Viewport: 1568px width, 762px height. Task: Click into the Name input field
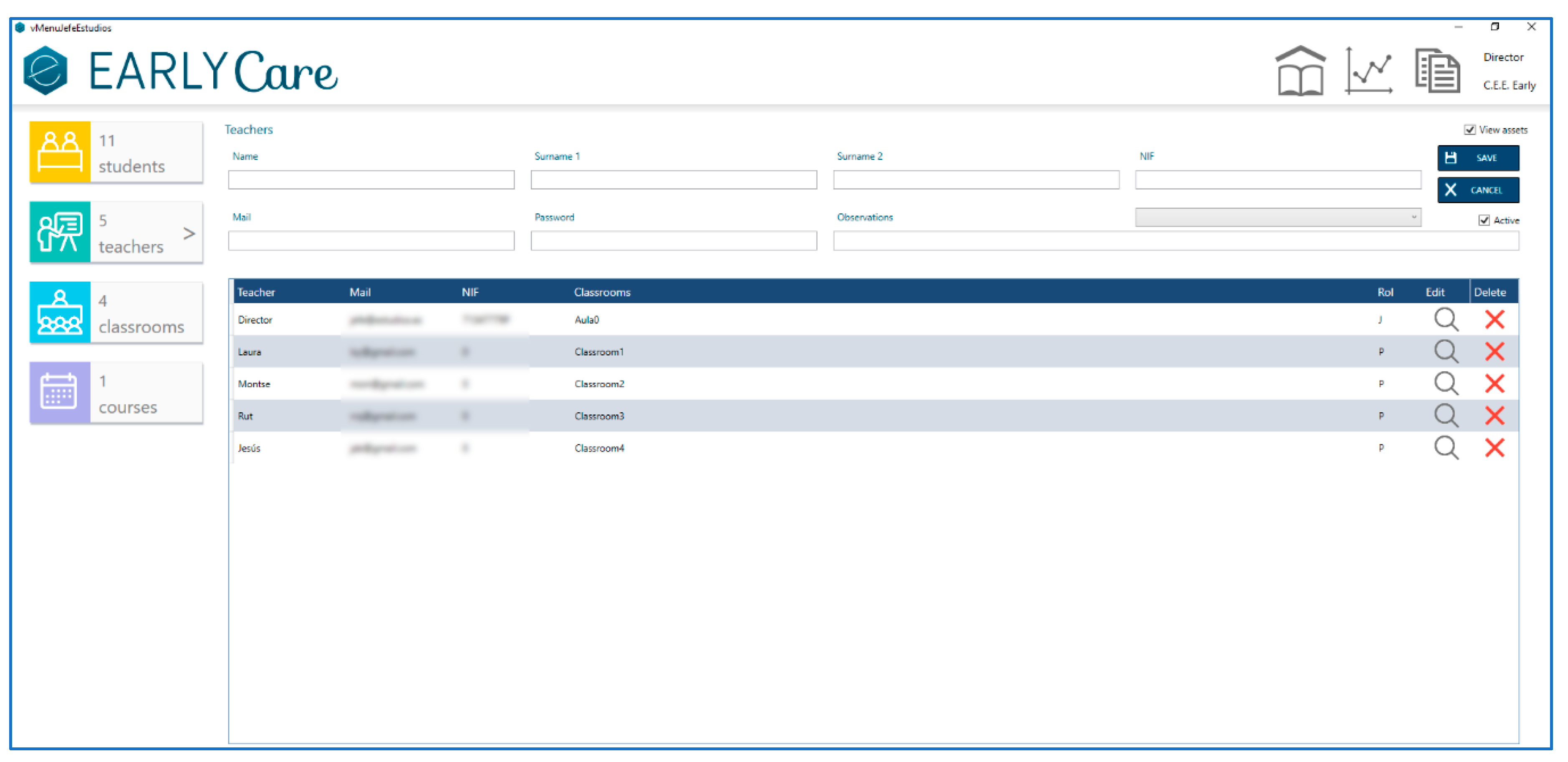pos(371,180)
